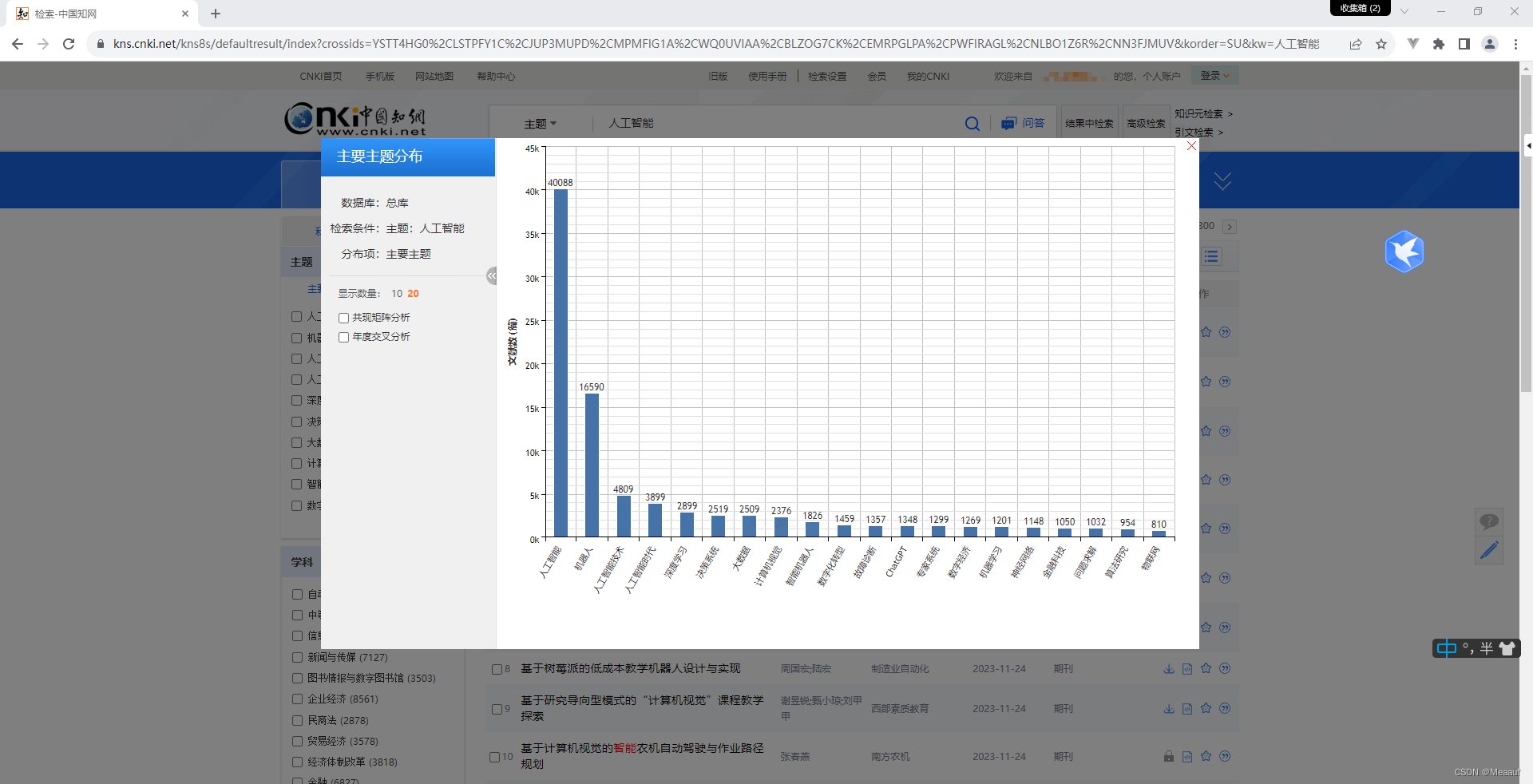The height and width of the screenshot is (784, 1533).
Task: Open article 基于树莓派的低成本教学机器人设计与实现
Action: click(x=631, y=668)
